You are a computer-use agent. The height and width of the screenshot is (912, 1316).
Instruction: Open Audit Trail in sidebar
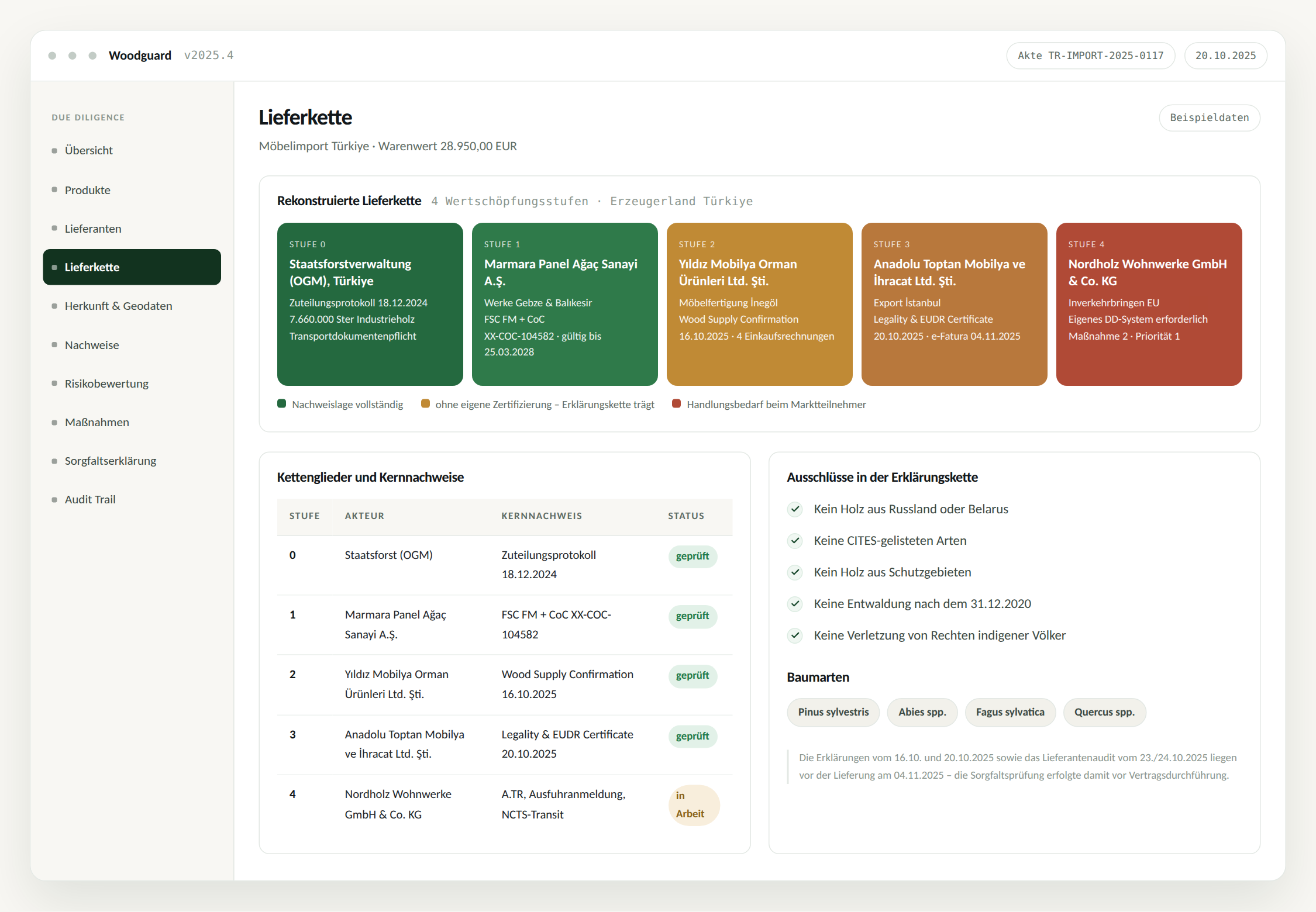click(132, 499)
